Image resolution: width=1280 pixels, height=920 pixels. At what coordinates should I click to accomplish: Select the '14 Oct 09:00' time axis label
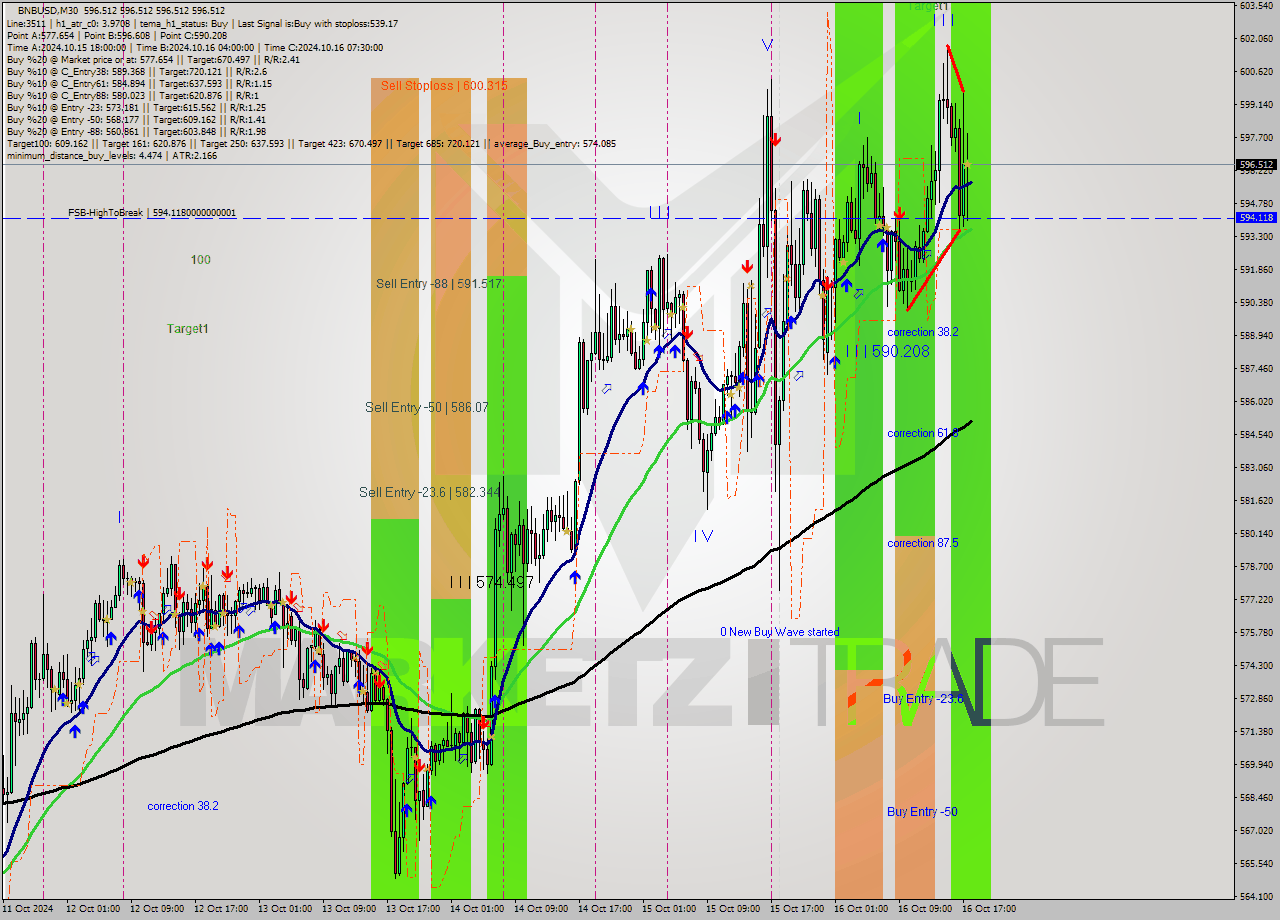[x=540, y=909]
